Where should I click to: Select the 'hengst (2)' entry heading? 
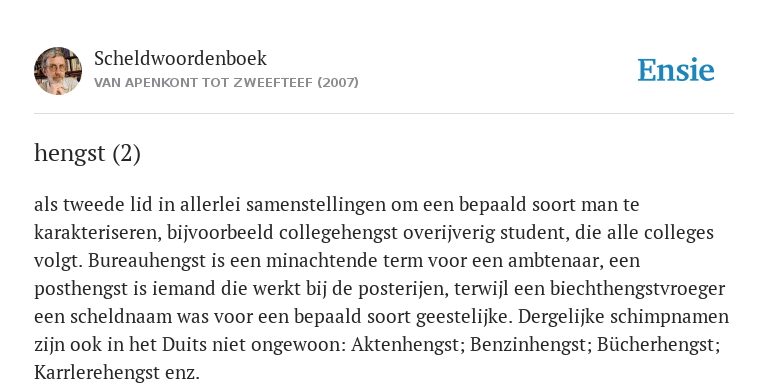tap(87, 153)
